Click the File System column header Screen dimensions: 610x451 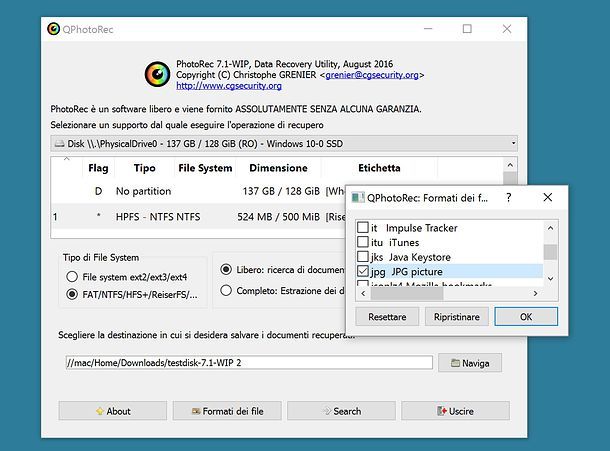(x=205, y=168)
